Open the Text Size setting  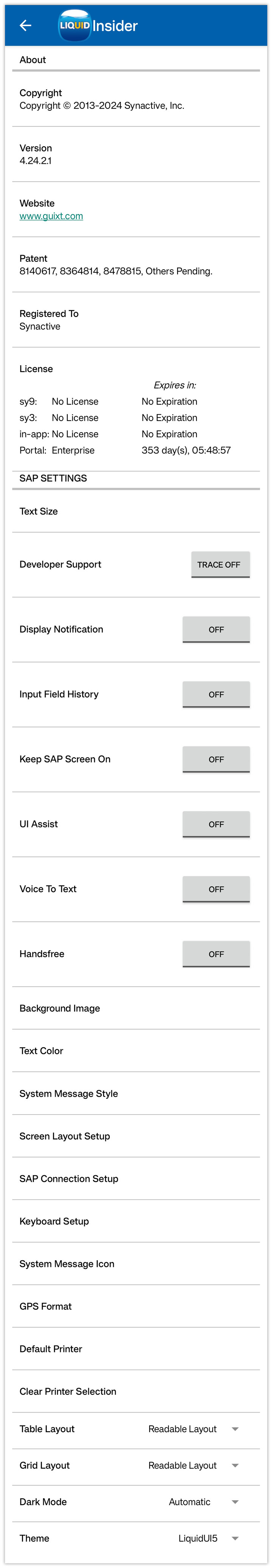click(39, 511)
